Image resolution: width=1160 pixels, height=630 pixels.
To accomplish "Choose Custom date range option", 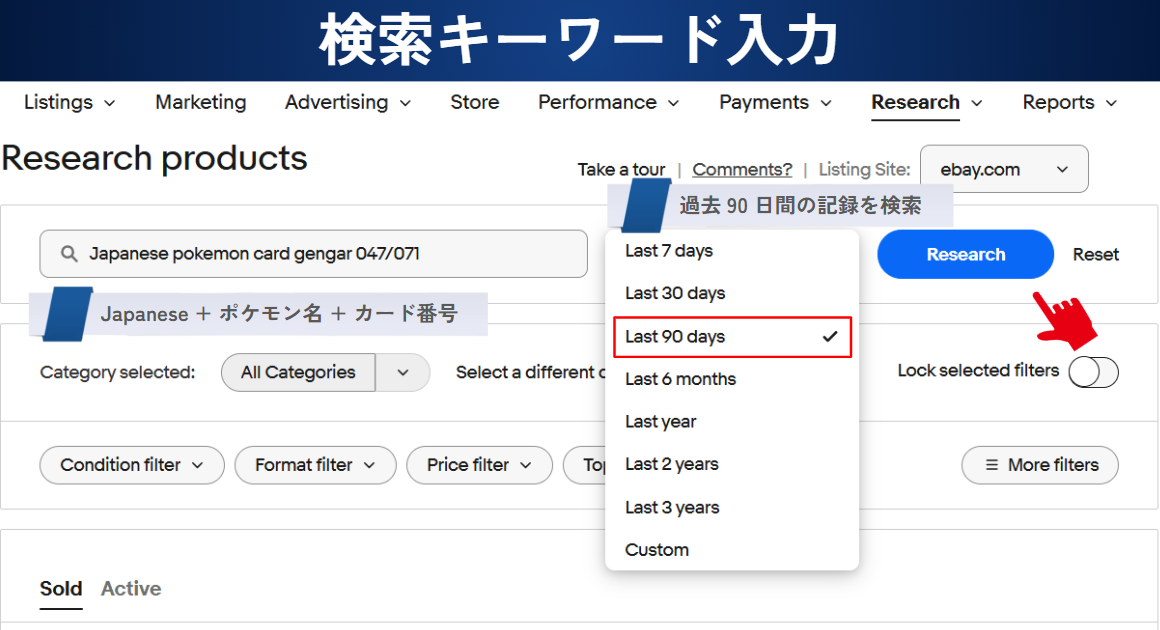I will click(x=657, y=550).
